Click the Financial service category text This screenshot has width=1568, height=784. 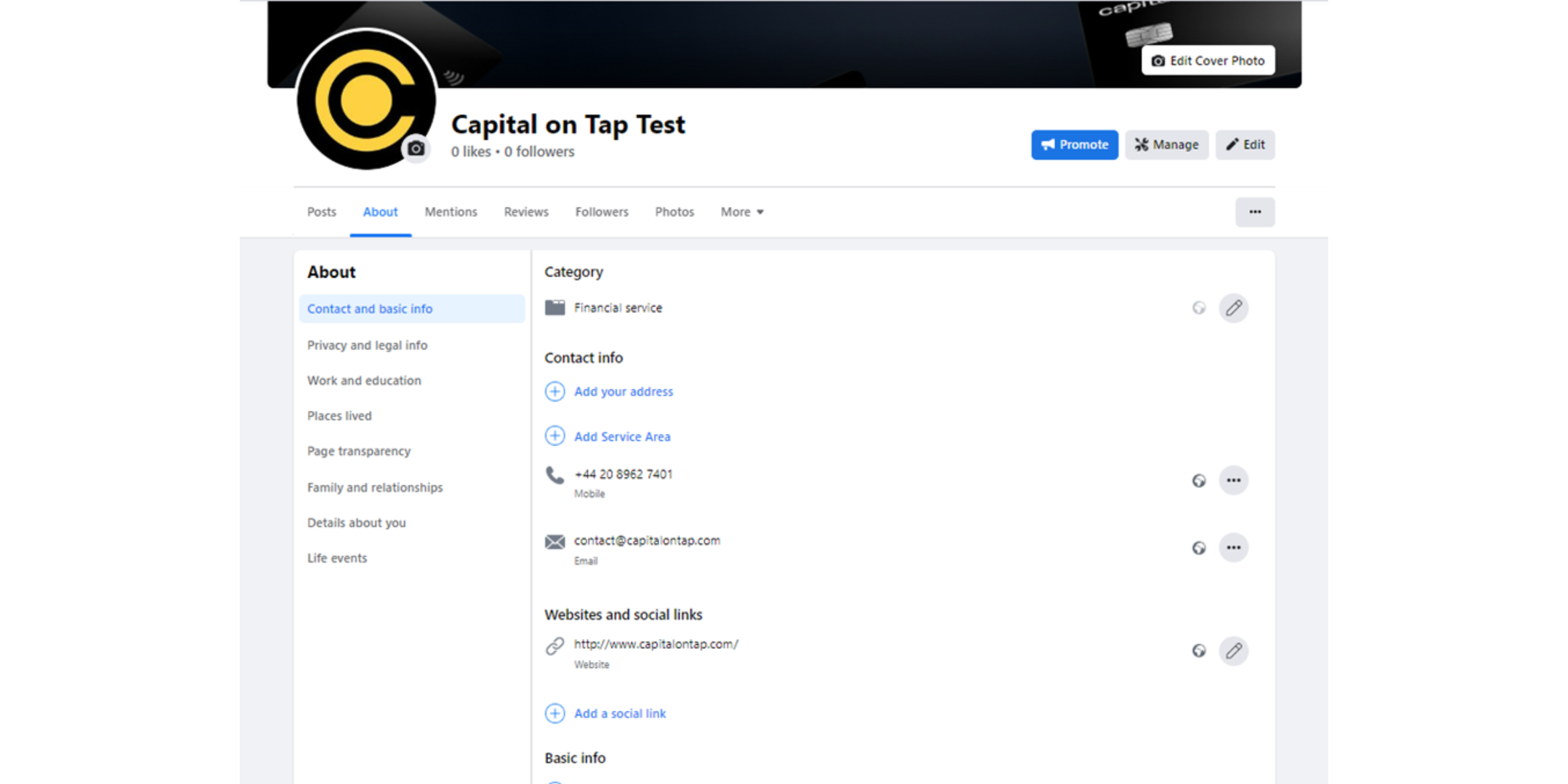(x=618, y=308)
